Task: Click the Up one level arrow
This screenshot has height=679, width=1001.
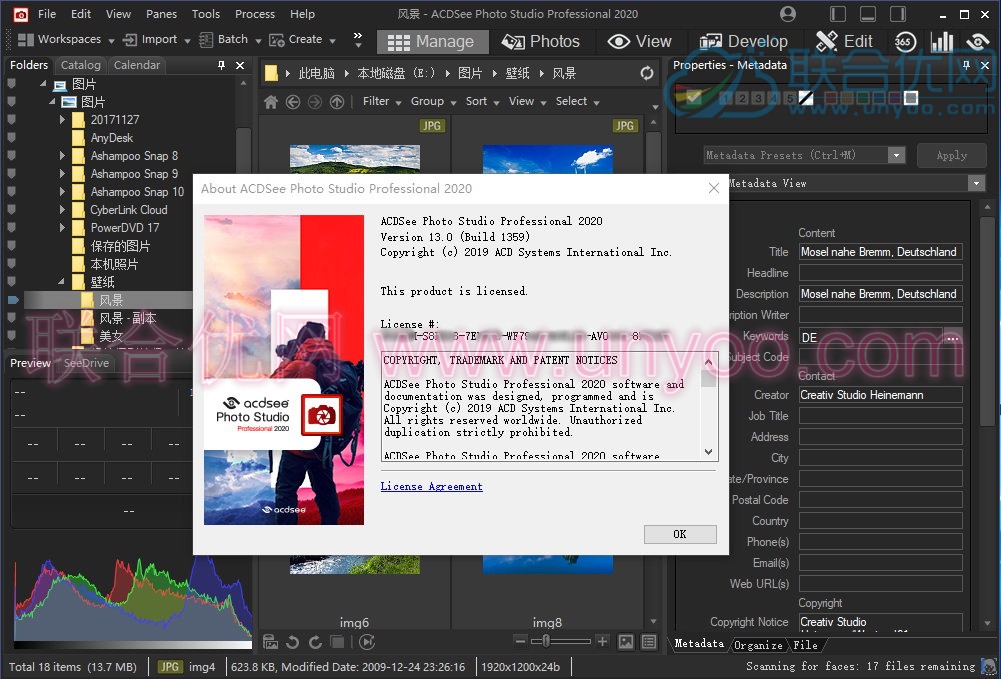Action: point(336,101)
